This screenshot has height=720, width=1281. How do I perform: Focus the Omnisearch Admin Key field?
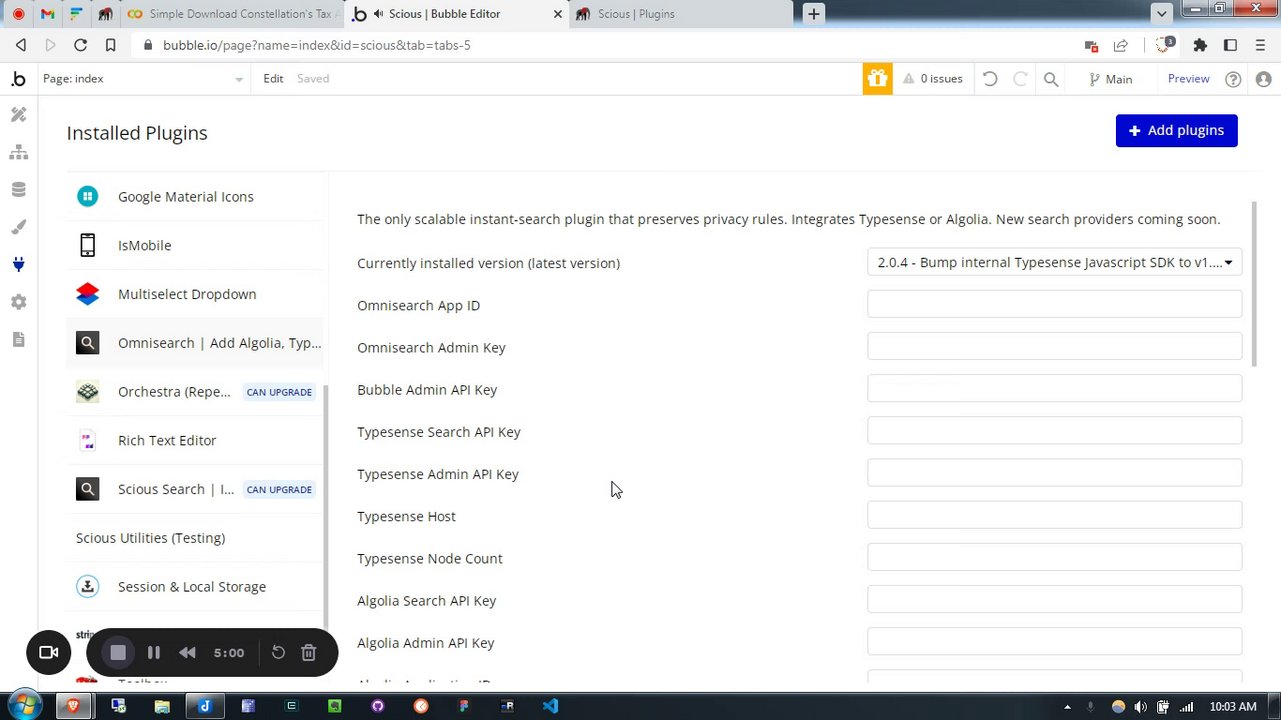point(1054,347)
